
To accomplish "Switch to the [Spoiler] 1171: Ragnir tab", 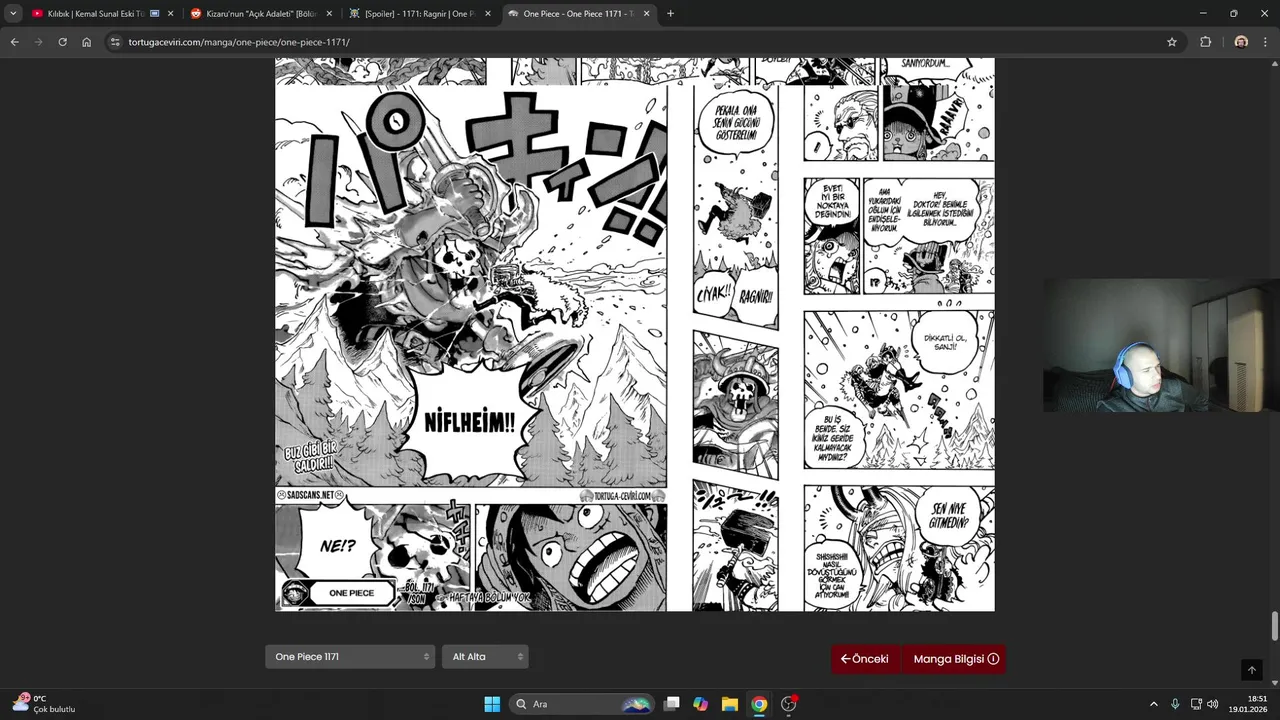I will (x=419, y=13).
